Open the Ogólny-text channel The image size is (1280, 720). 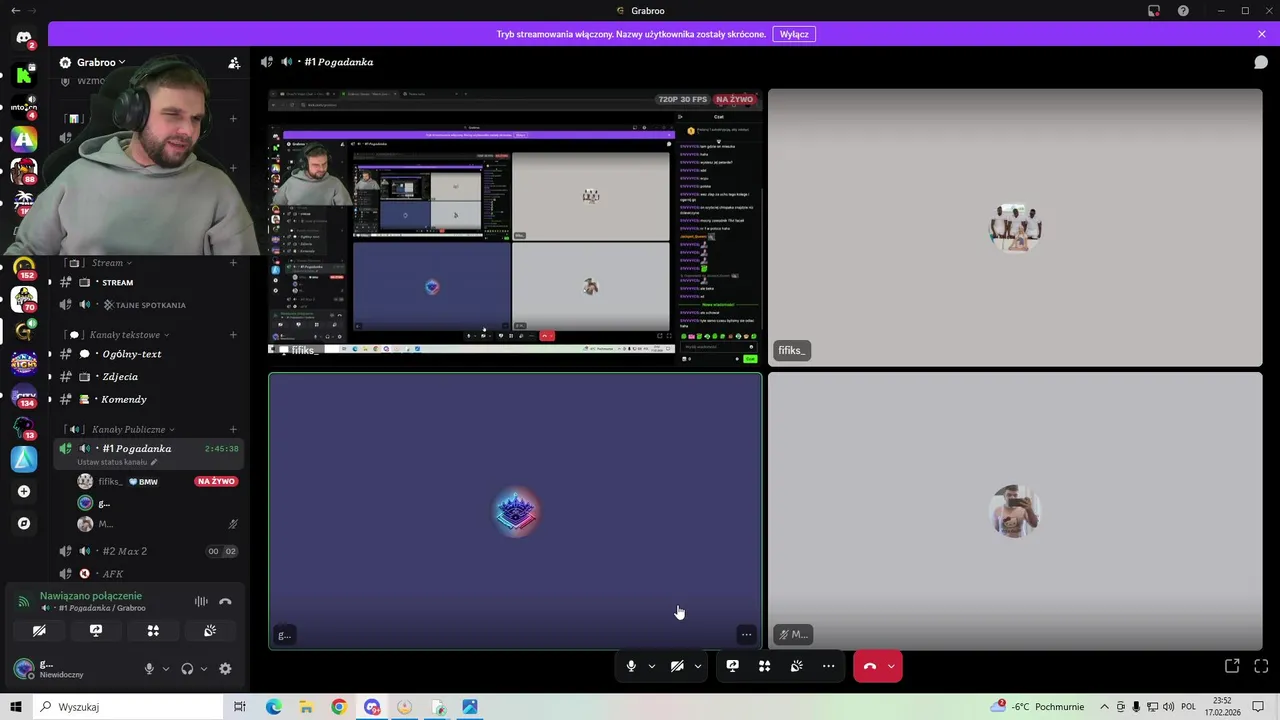coord(148,354)
